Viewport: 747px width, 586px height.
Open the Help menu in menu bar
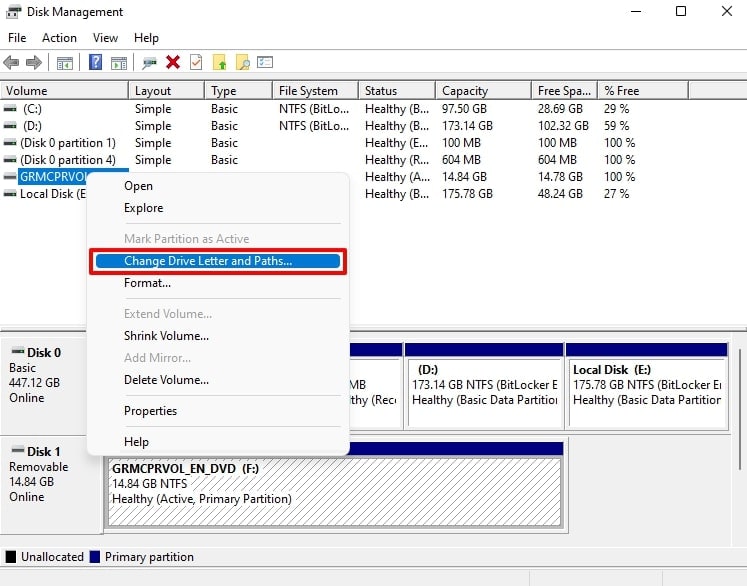[146, 38]
